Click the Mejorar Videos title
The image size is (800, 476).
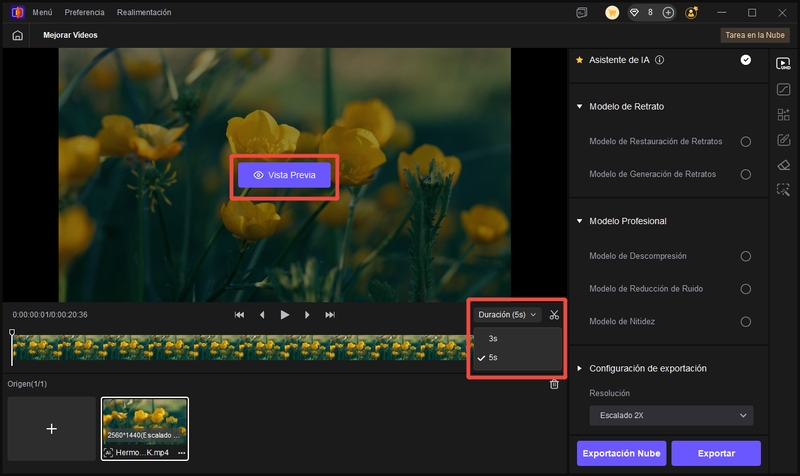70,35
